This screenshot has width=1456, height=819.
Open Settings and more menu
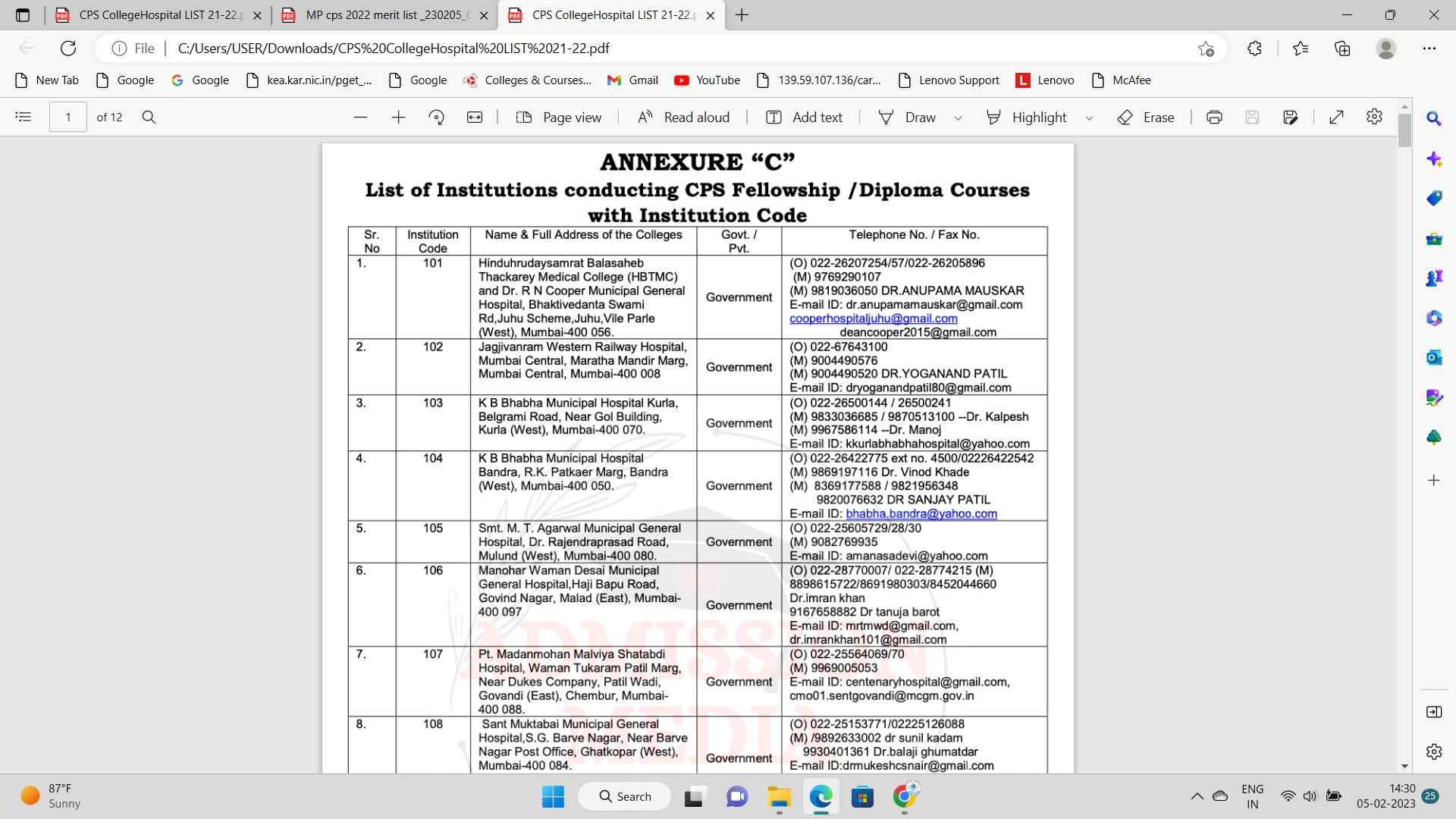[1429, 49]
